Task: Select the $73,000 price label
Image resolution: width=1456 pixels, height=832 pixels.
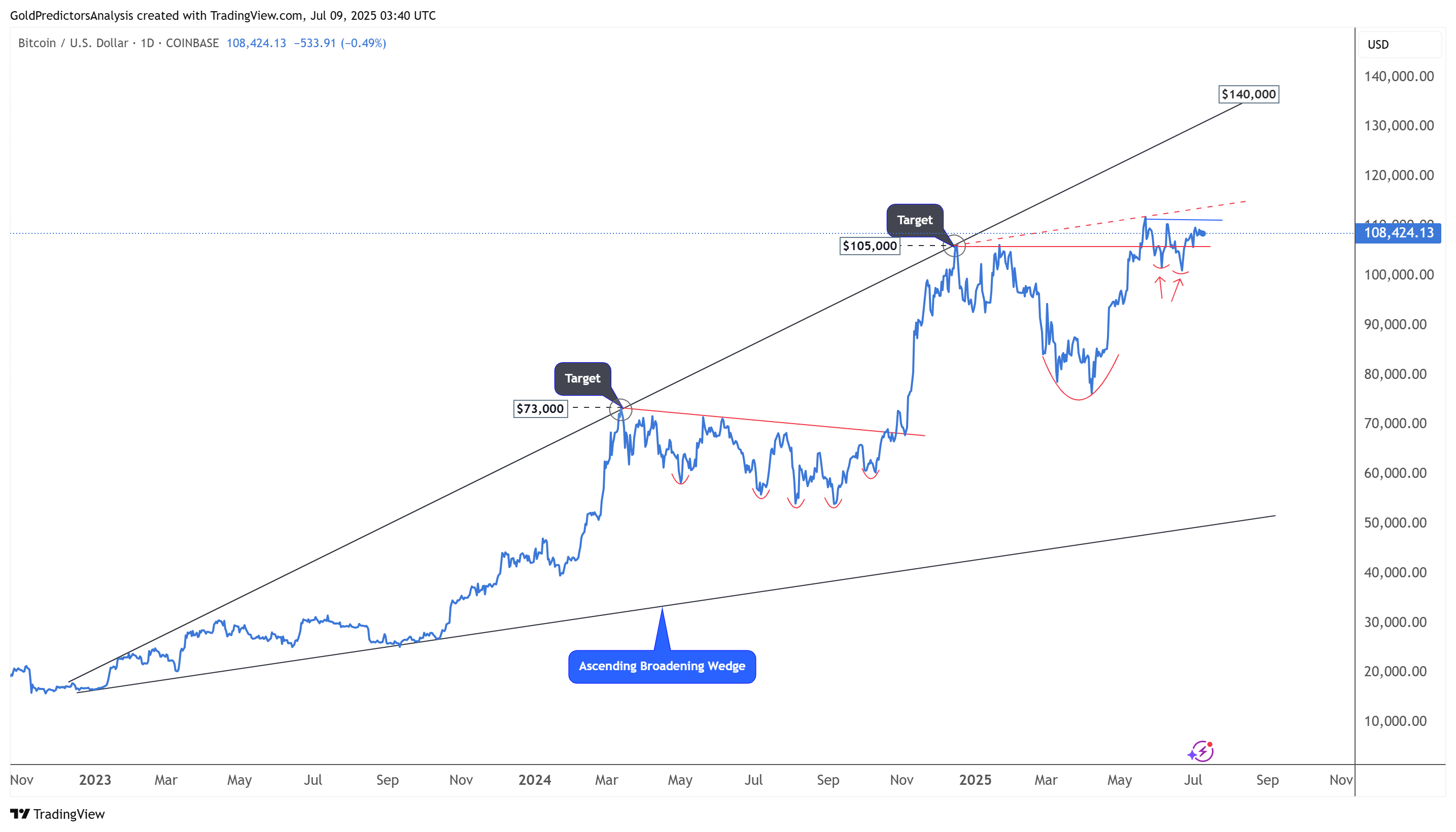Action: 540,408
